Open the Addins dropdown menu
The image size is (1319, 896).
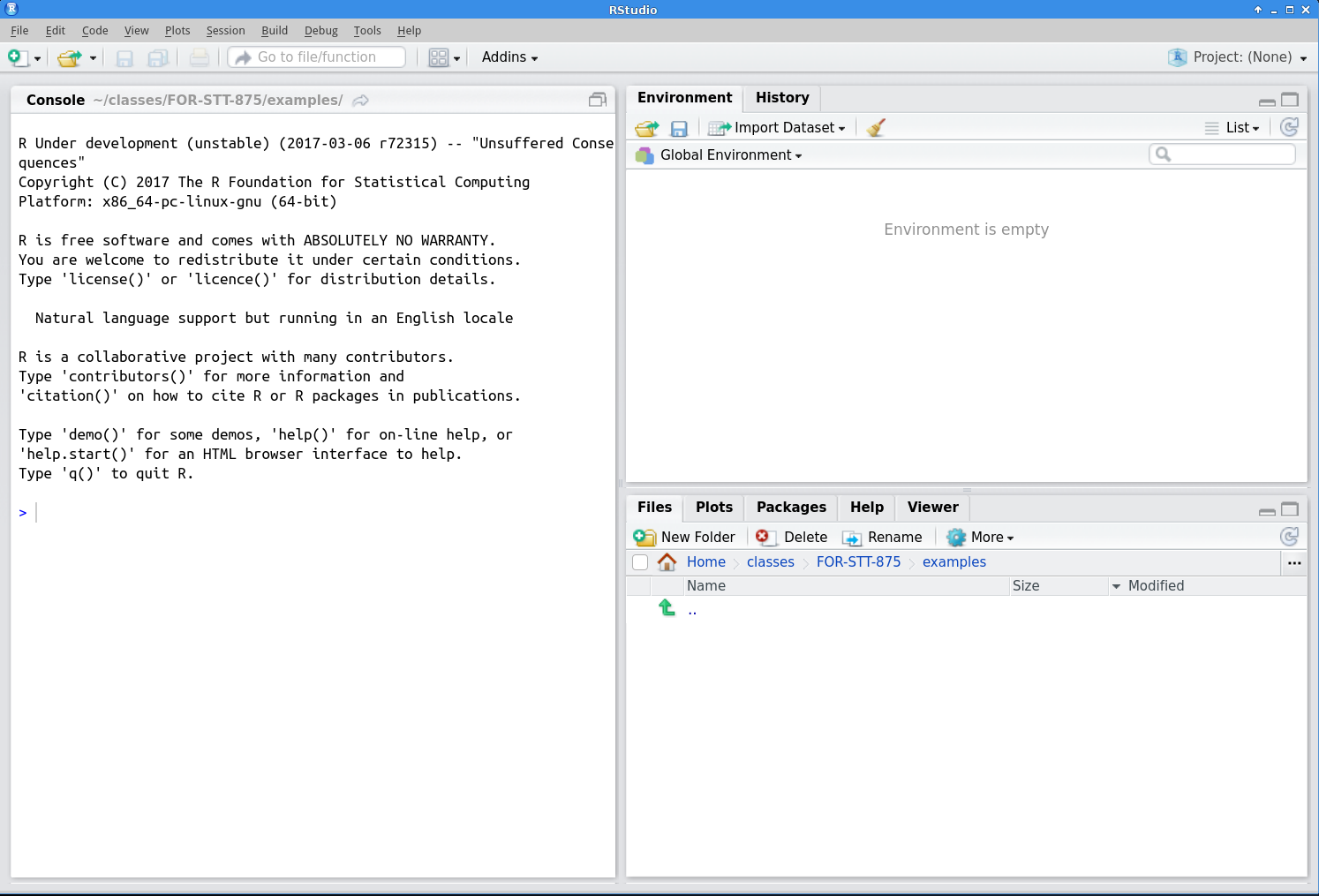coord(509,57)
